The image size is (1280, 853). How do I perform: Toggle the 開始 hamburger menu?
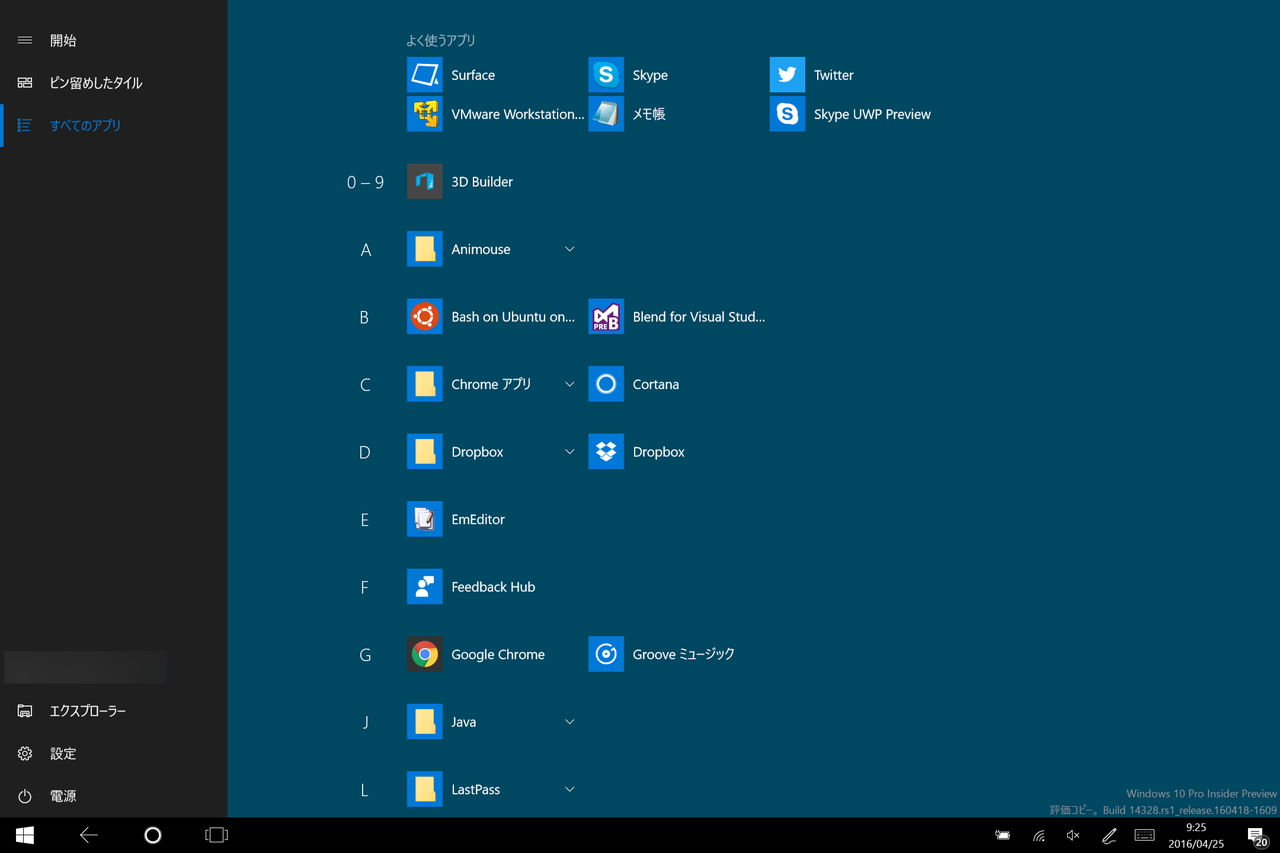(x=25, y=41)
